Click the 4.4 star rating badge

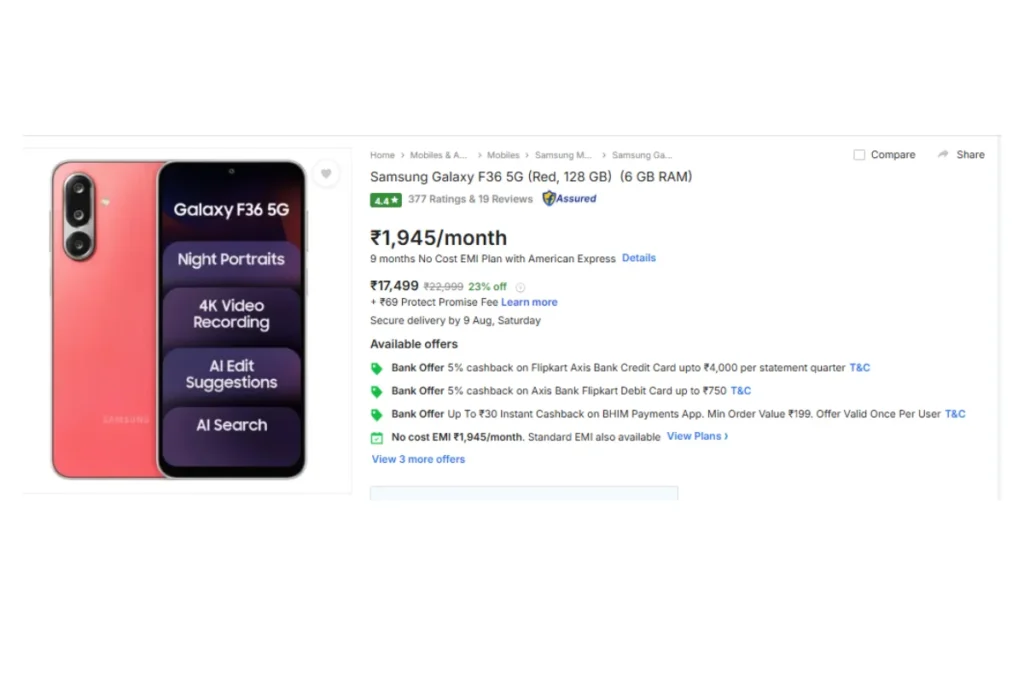385,200
